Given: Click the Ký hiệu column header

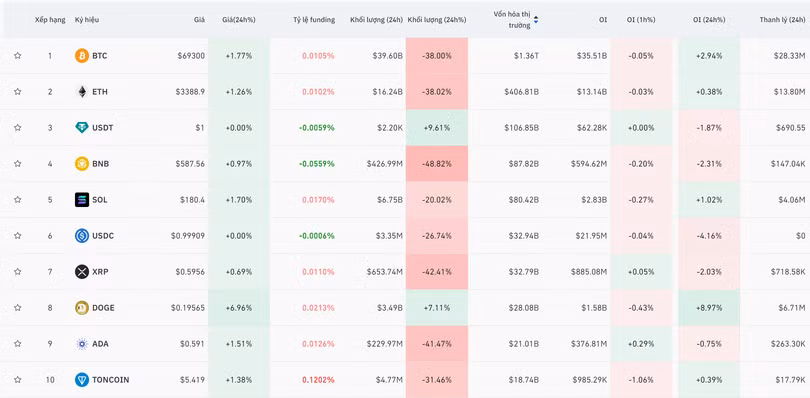Looking at the screenshot, I should tap(87, 20).
